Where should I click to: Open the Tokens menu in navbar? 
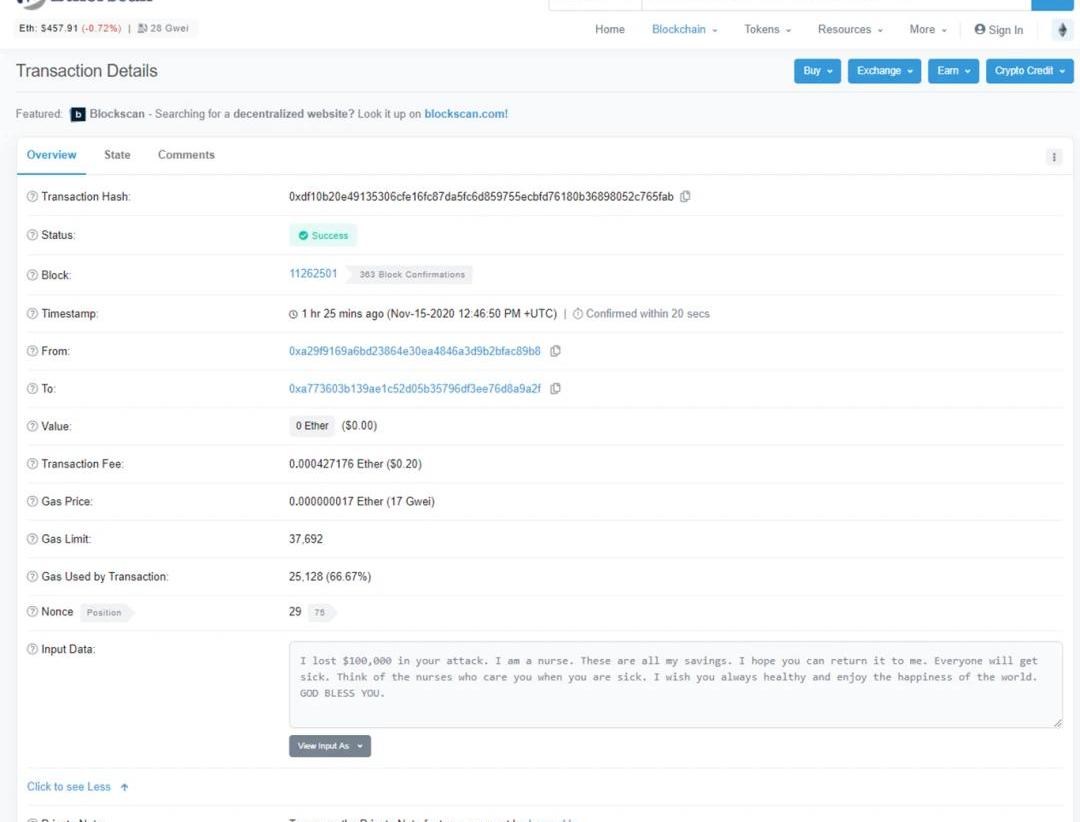[x=767, y=30]
